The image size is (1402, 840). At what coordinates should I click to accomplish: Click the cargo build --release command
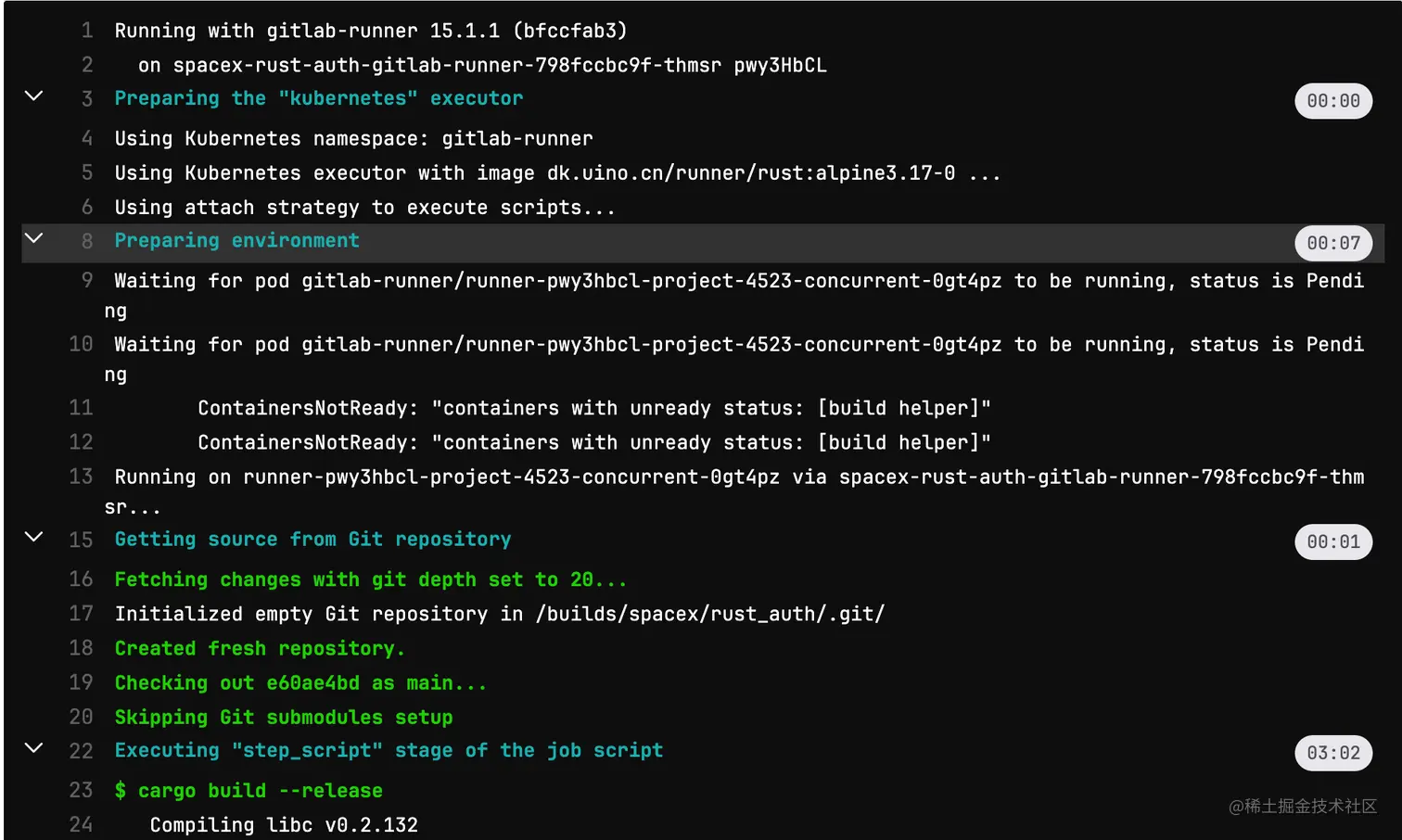point(249,790)
